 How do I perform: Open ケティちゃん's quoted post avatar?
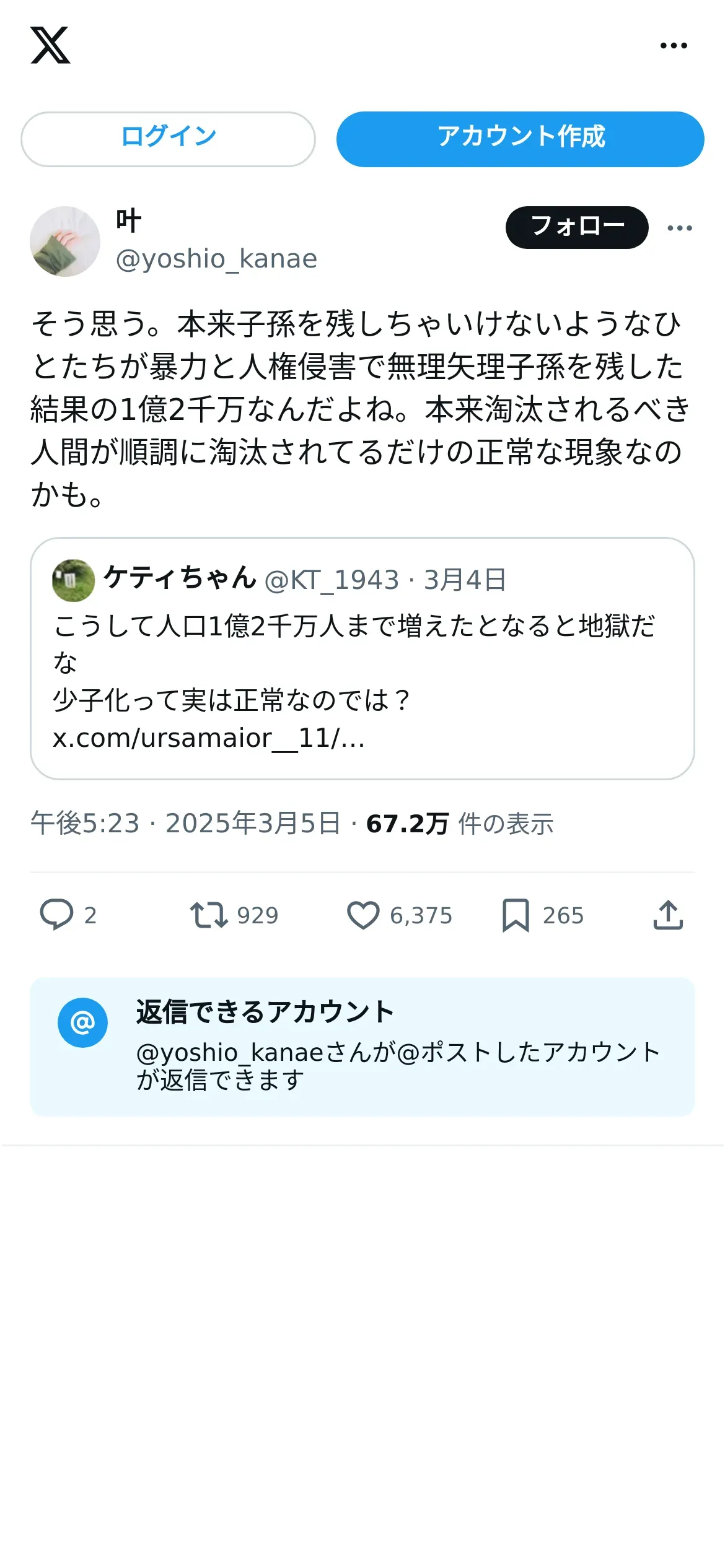coord(74,580)
